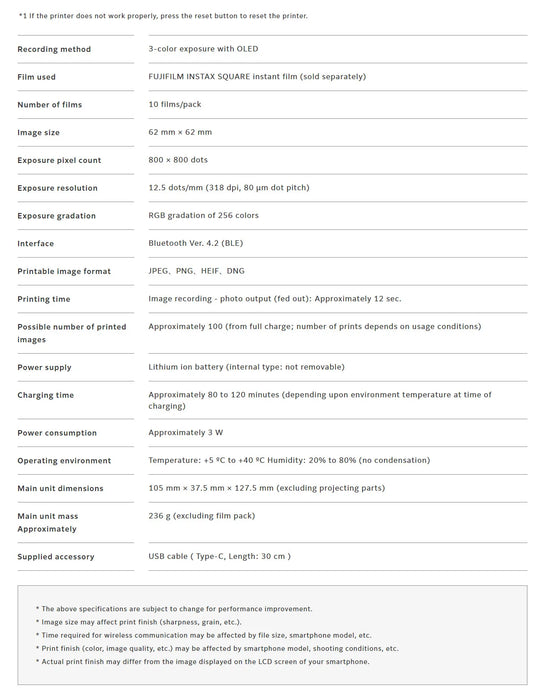Select the 62 mm × 62 mm image size
This screenshot has height=700, width=546.
[x=180, y=132]
